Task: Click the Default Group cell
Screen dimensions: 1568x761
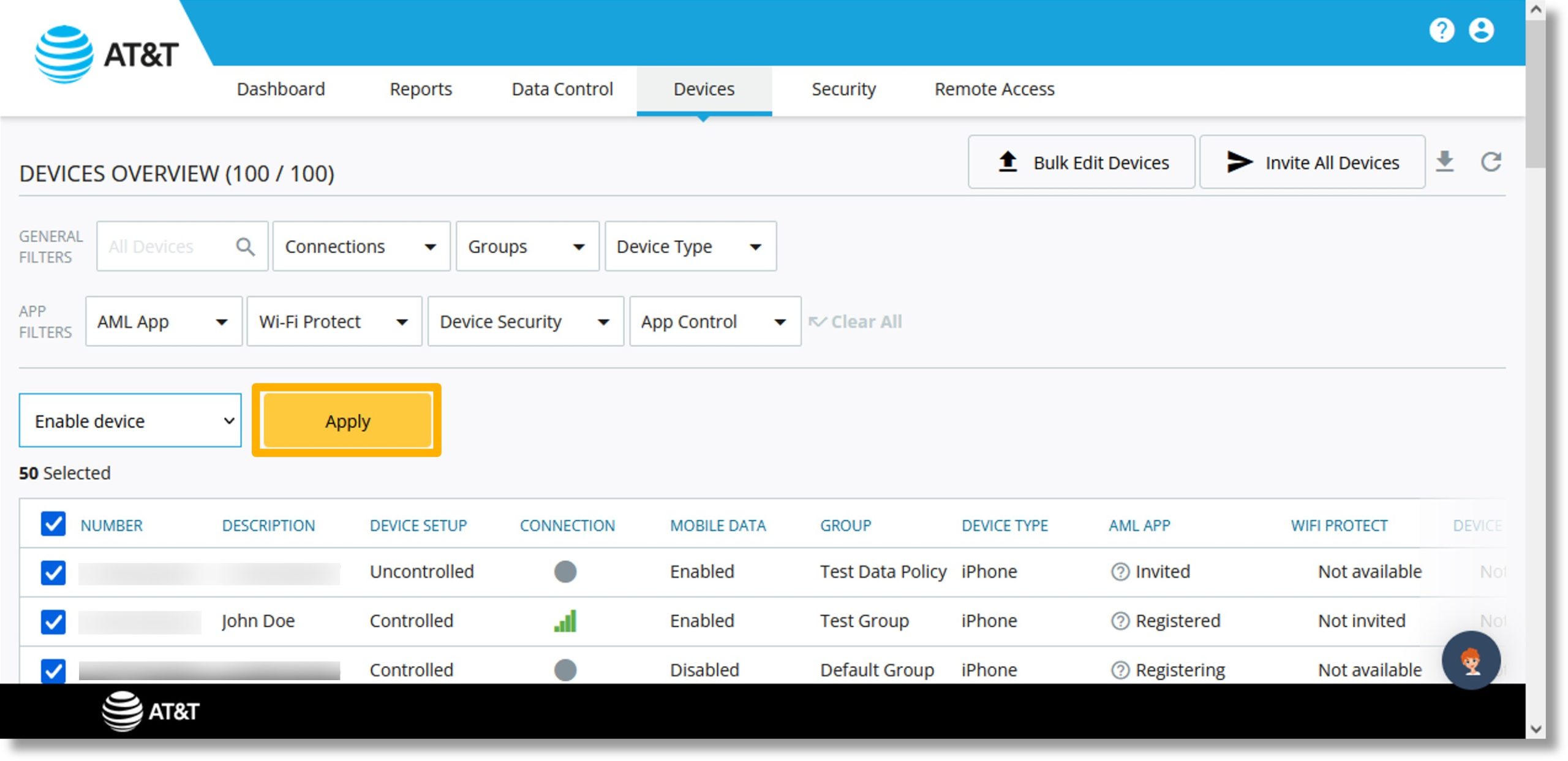Action: 877,670
